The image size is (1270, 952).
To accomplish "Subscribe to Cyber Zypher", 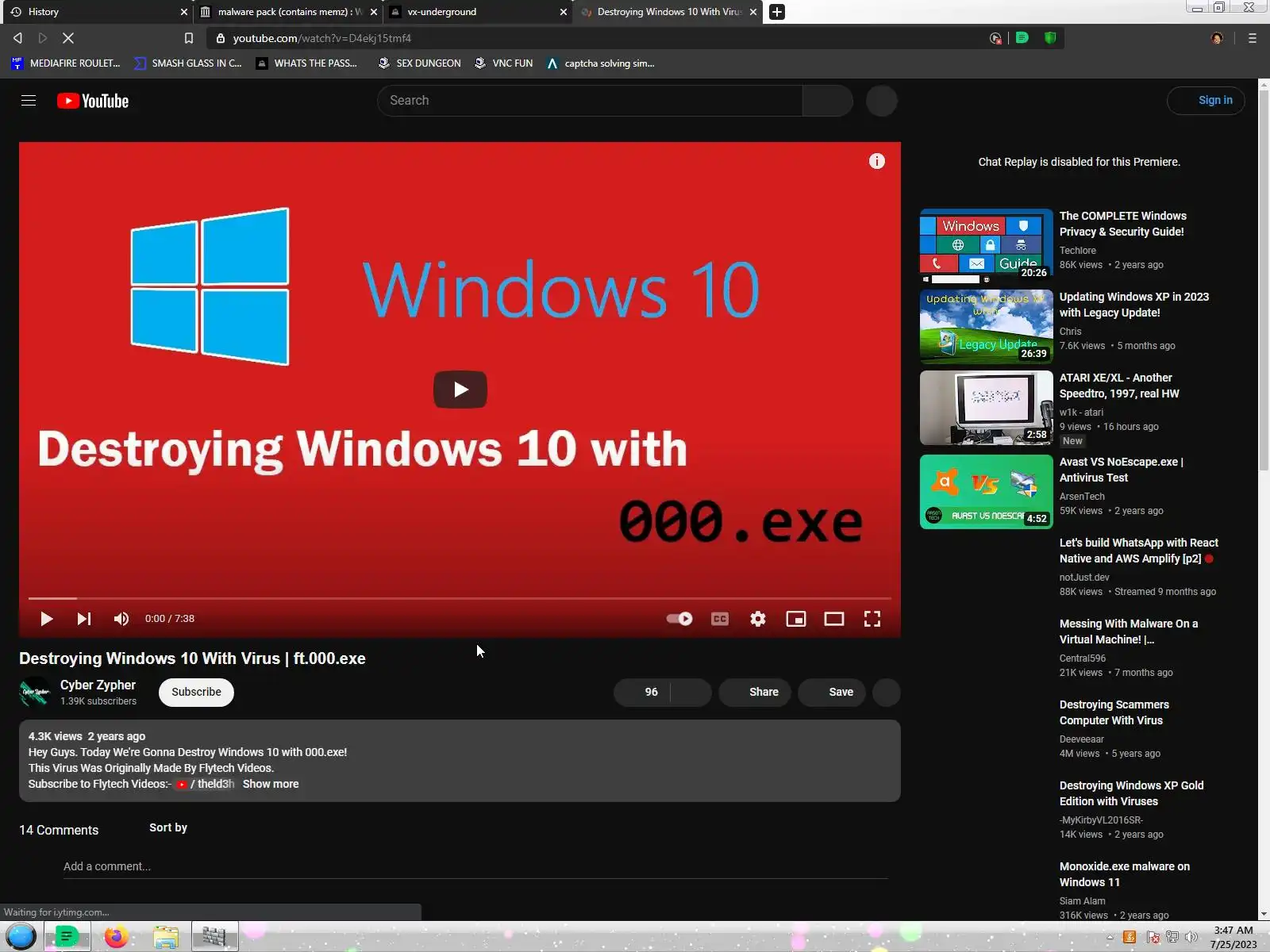I will click(196, 692).
